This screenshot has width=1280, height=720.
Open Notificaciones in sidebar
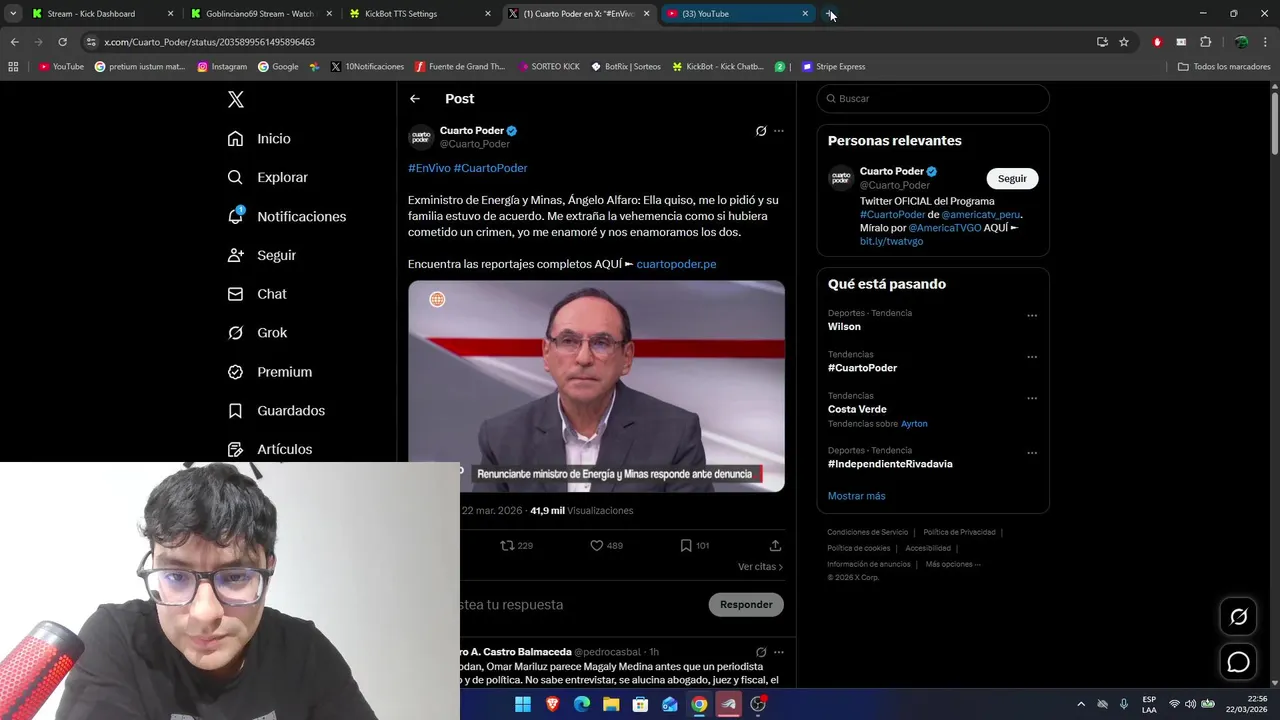click(286, 216)
